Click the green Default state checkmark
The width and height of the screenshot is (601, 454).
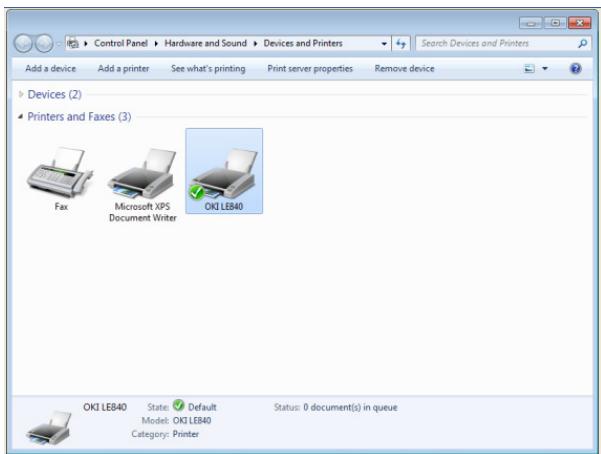click(178, 405)
